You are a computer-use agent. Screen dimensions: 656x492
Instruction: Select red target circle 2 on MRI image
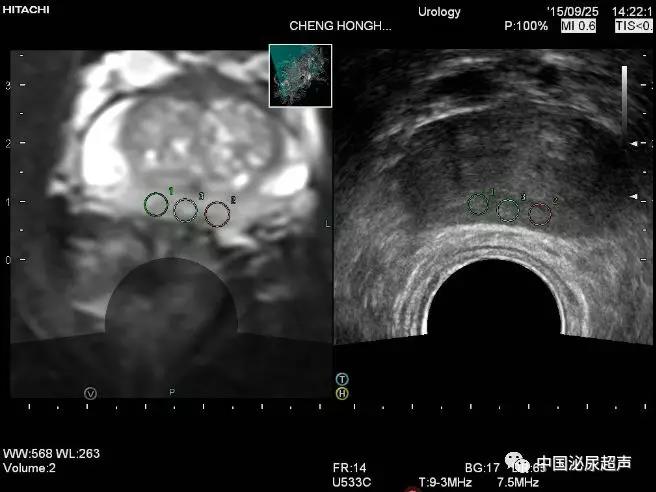[217, 214]
